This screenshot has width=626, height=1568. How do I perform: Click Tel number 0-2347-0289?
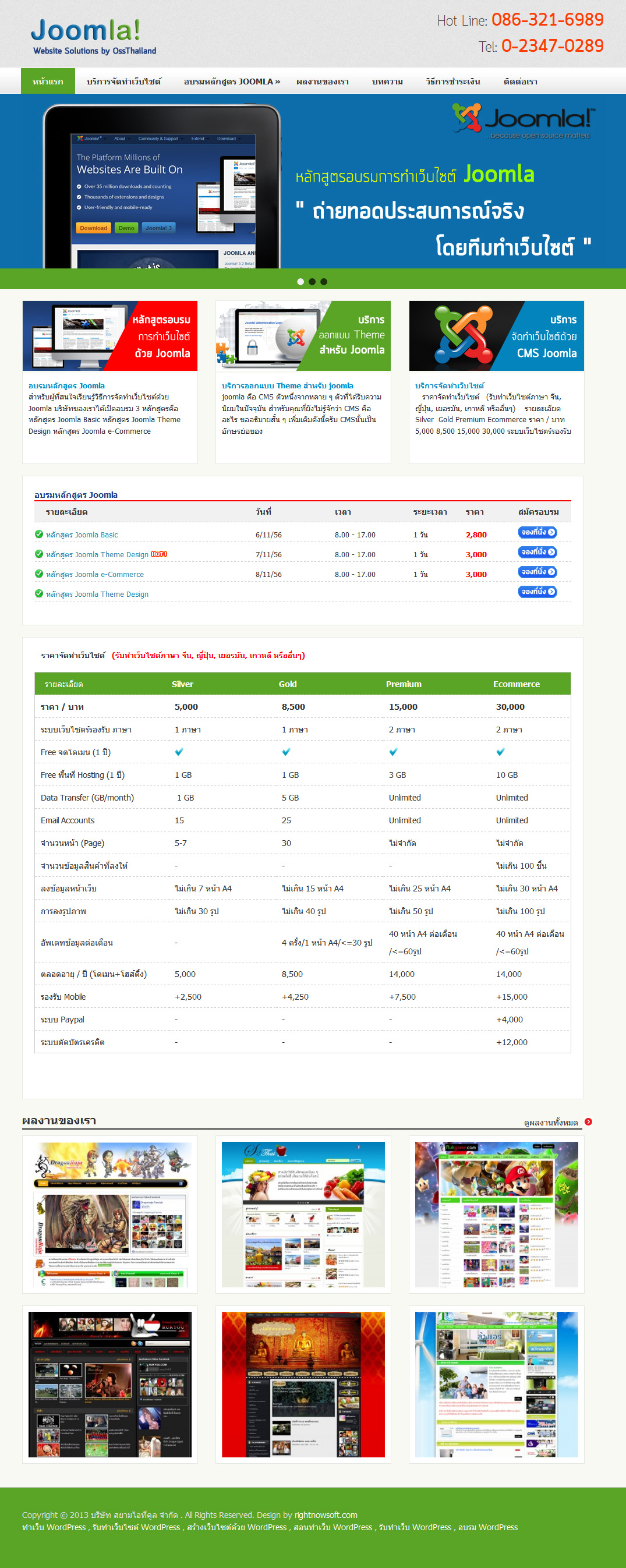pos(552,45)
